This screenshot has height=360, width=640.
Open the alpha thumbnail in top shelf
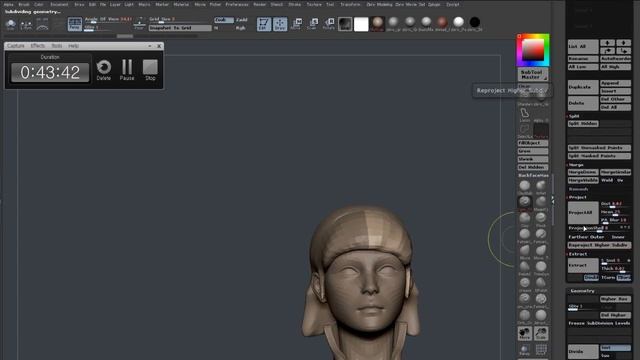[345, 24]
